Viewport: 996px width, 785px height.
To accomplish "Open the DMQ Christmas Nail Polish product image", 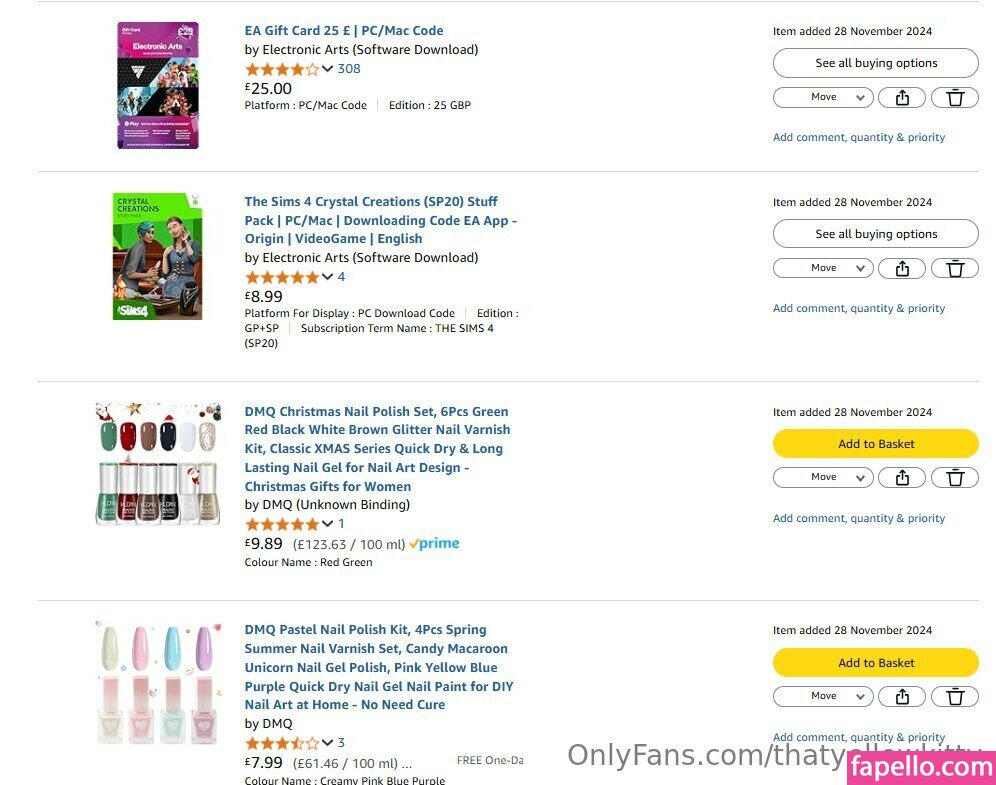I will [x=158, y=464].
